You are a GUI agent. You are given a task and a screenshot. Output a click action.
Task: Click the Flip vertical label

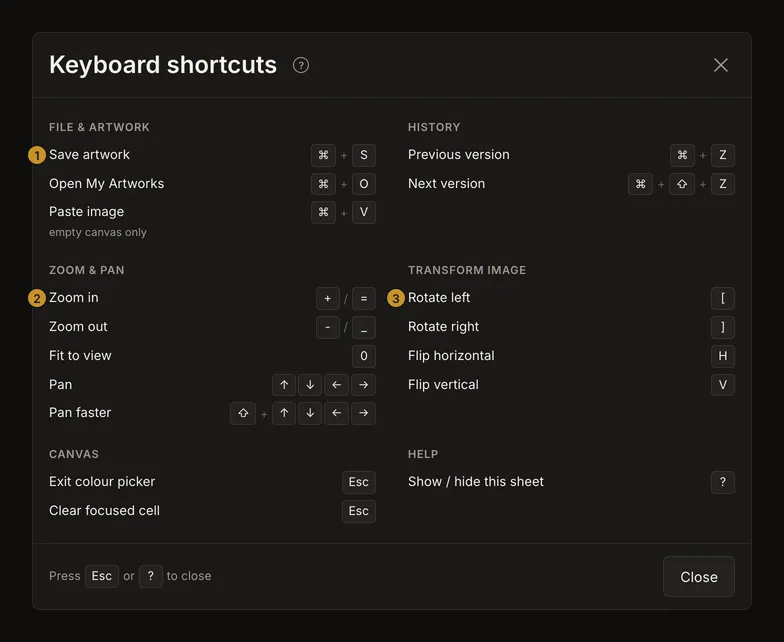click(x=443, y=384)
